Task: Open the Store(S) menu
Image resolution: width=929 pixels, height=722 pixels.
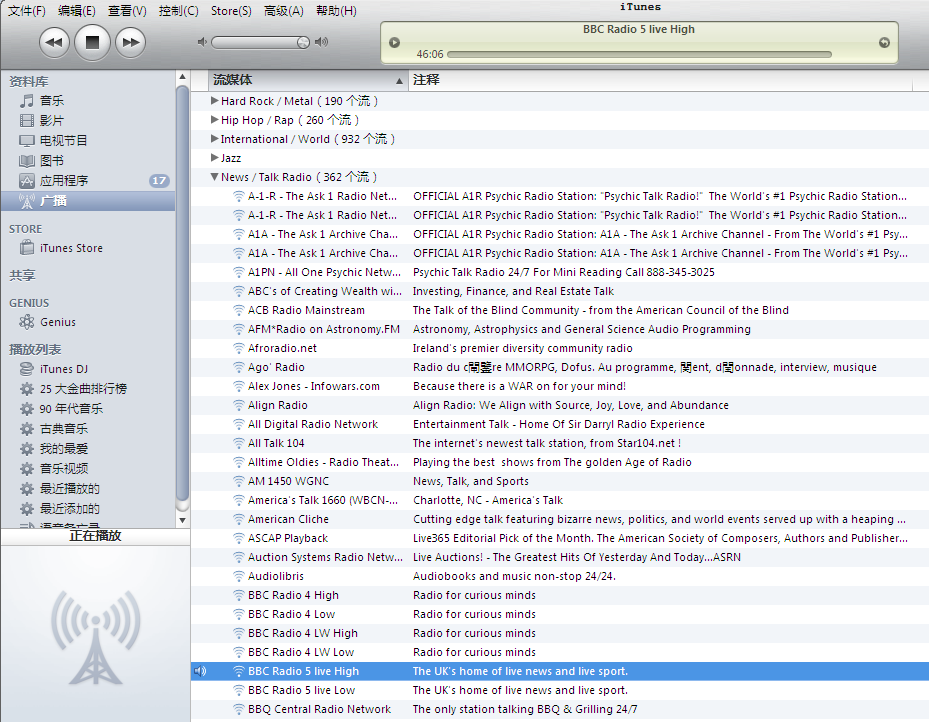Action: tap(231, 11)
